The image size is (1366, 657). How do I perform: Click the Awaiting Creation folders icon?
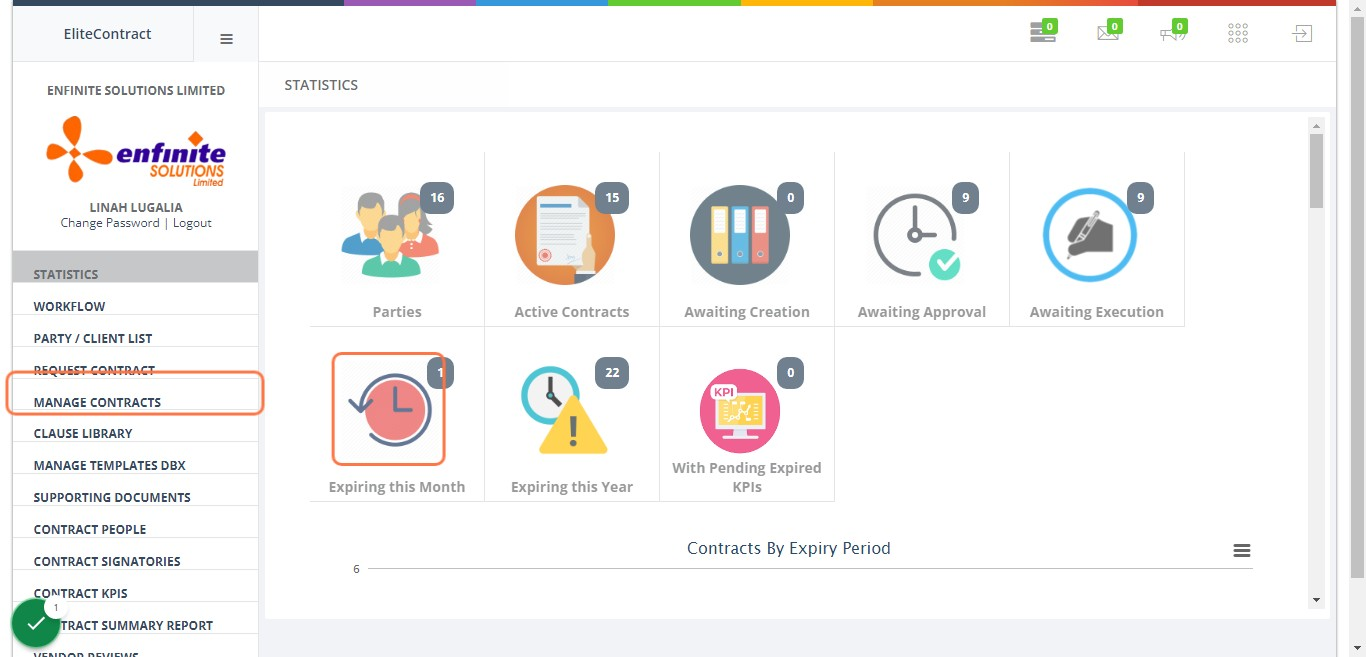pos(740,235)
